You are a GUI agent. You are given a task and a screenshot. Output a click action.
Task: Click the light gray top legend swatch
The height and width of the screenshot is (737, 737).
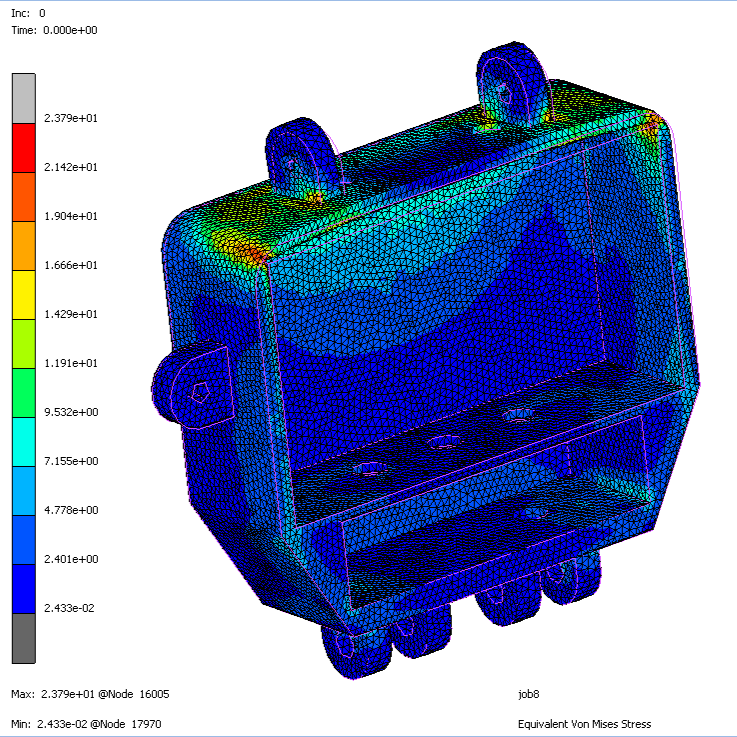click(23, 97)
